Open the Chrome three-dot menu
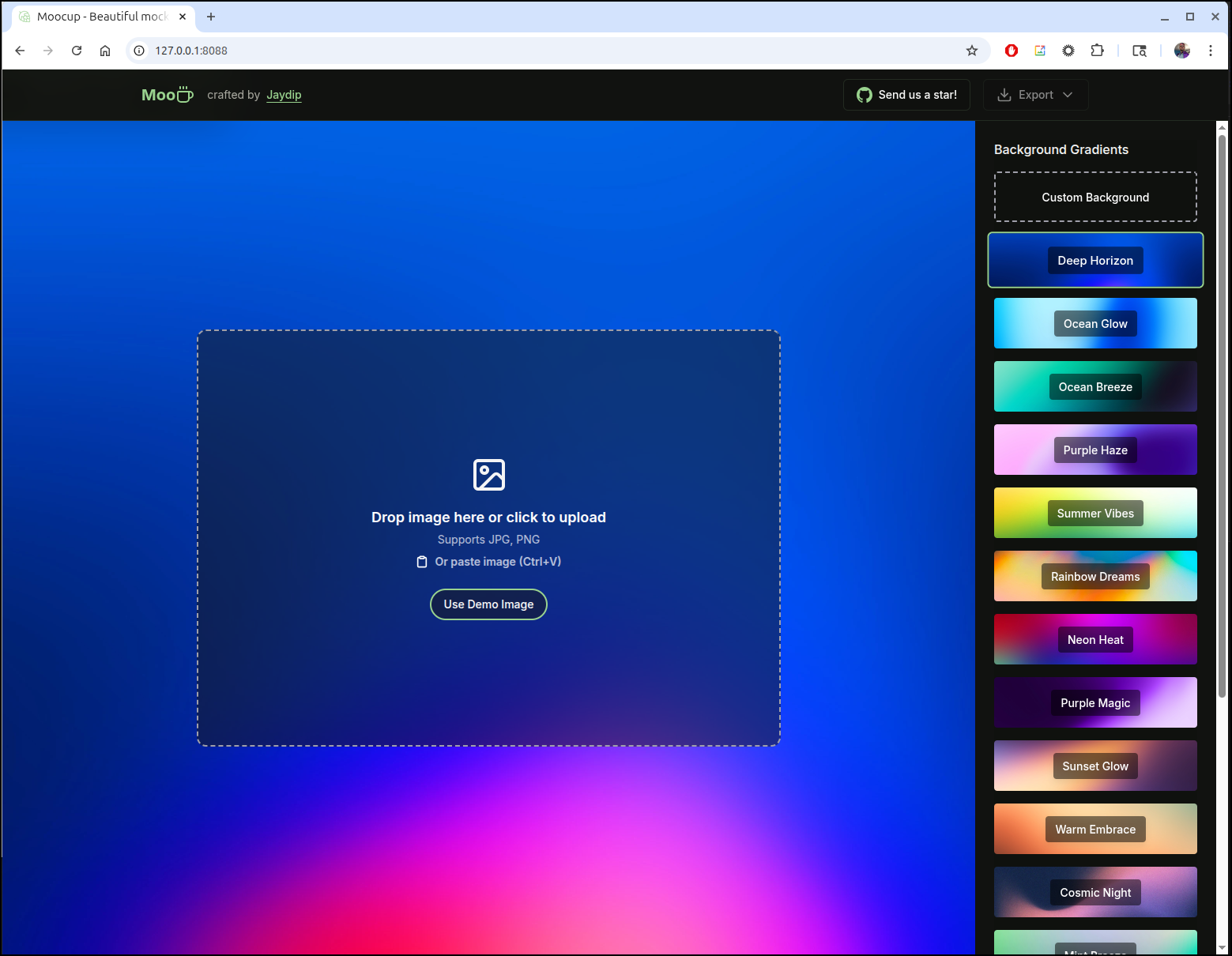The image size is (1232, 956). click(1210, 51)
